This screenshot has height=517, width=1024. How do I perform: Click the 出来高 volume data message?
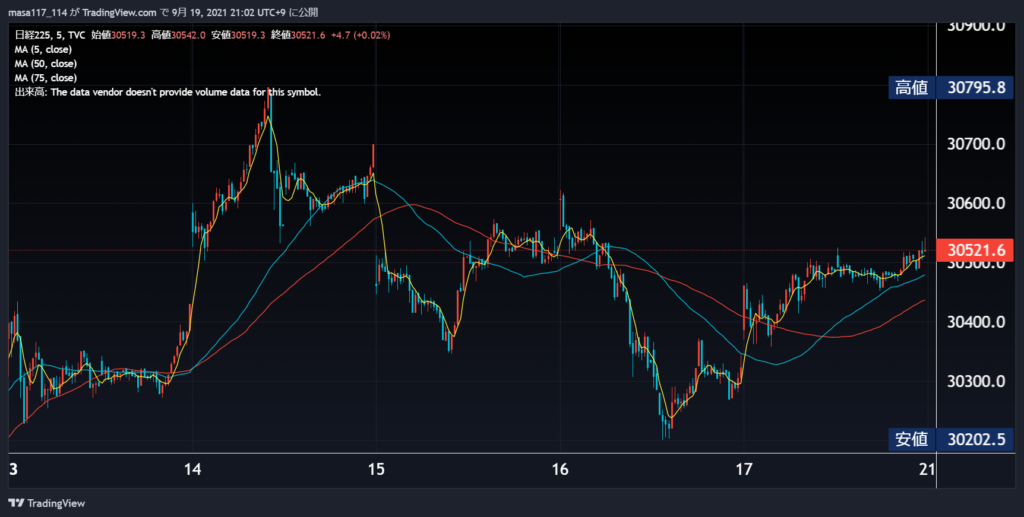(168, 93)
